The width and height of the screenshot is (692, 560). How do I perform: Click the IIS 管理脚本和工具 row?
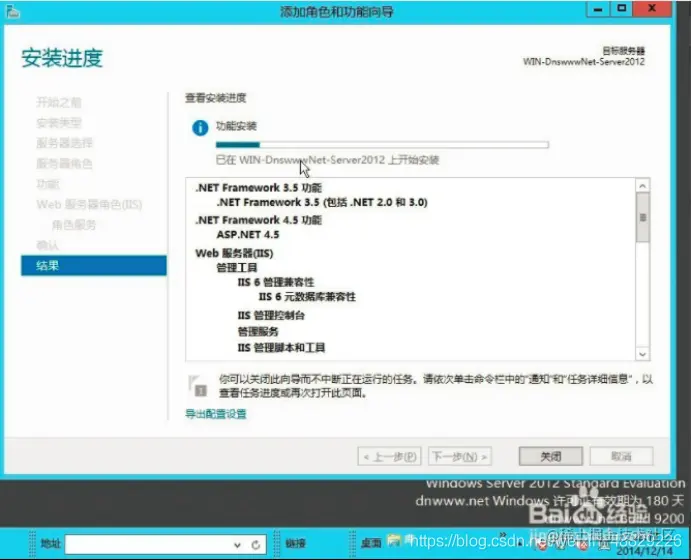pyautogui.click(x=282, y=348)
